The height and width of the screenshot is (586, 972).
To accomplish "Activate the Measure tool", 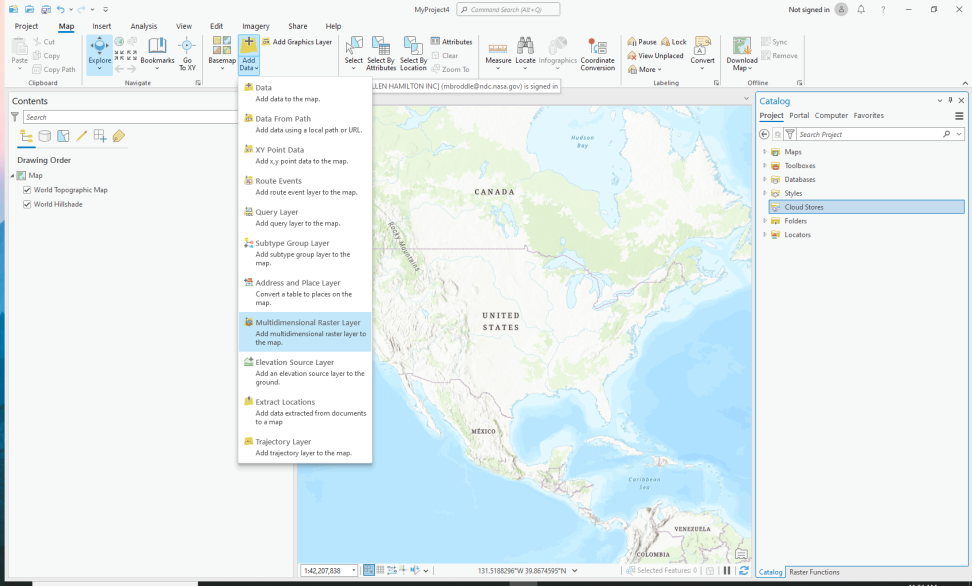I will (x=498, y=53).
